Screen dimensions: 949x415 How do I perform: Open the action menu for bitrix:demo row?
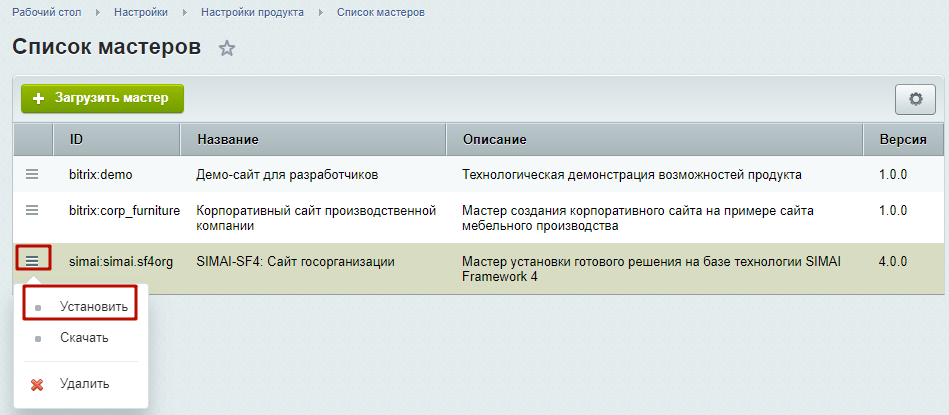[32, 174]
